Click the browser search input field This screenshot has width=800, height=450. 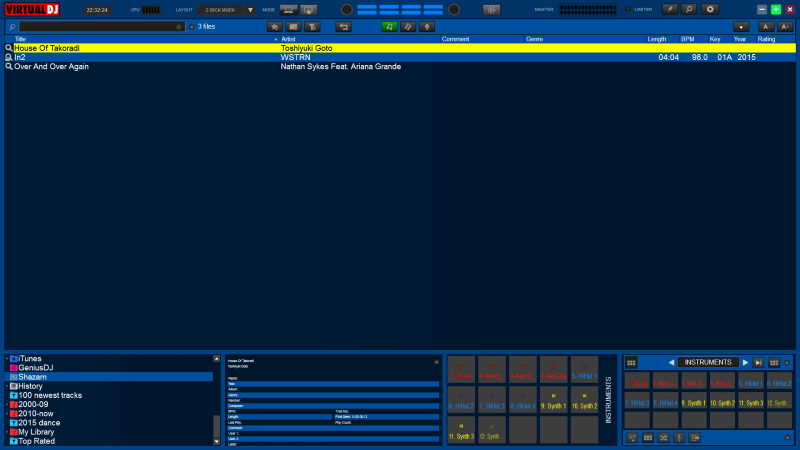[101, 27]
